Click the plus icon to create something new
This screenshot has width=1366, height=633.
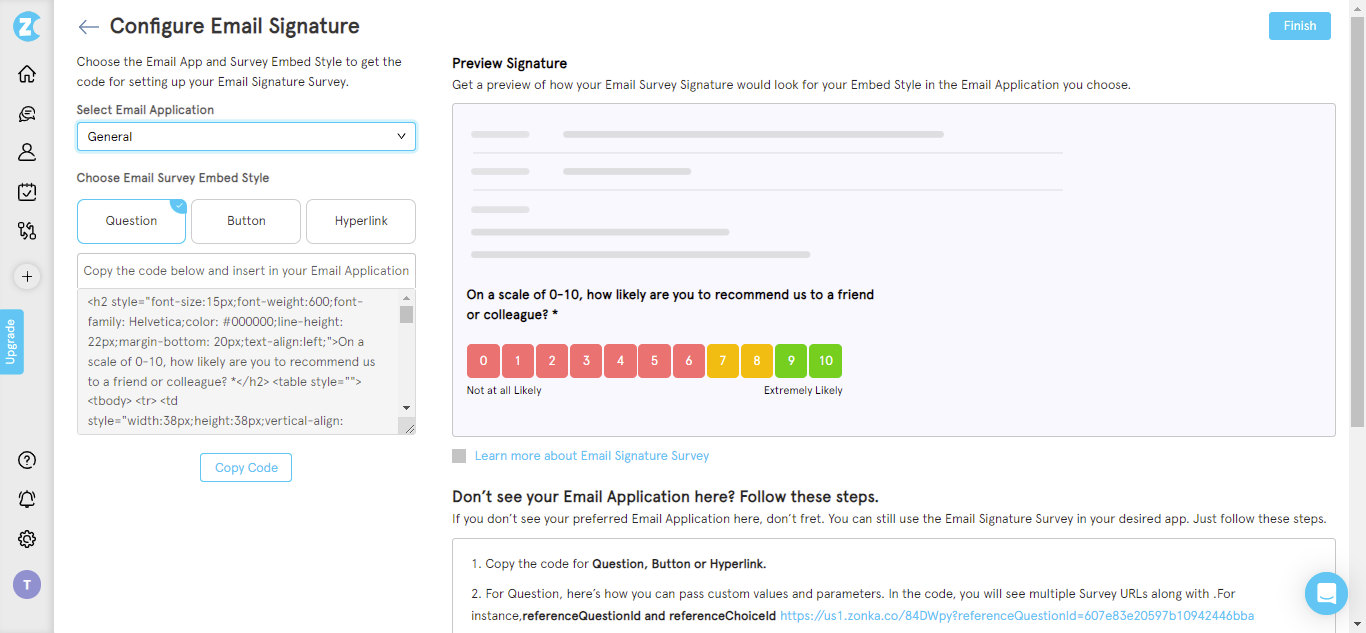(27, 276)
